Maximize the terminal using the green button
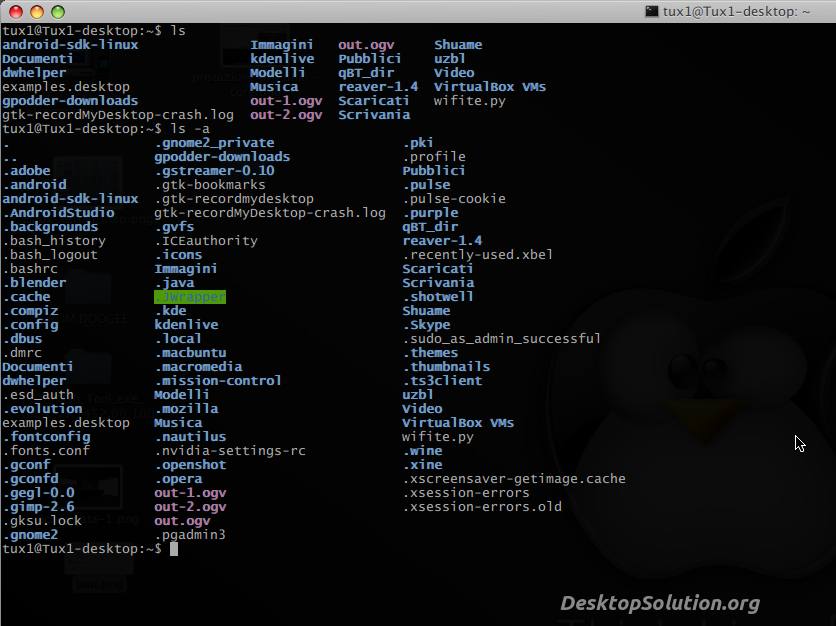836x626 pixels. point(58,12)
